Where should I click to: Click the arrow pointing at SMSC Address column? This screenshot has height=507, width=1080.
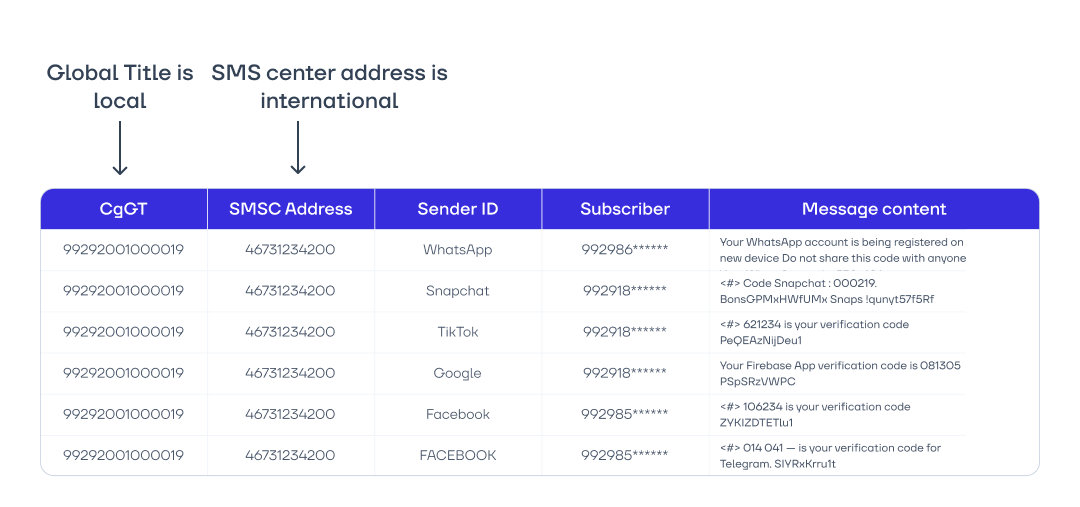tap(298, 148)
